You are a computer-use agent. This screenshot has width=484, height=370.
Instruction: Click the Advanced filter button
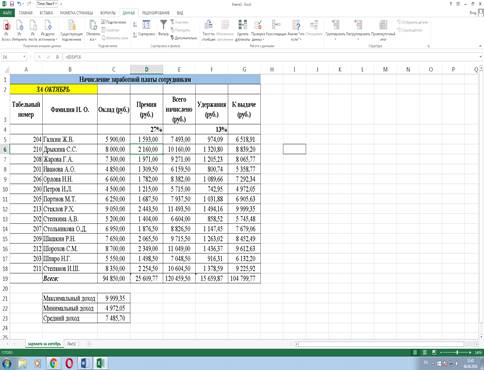184,38
